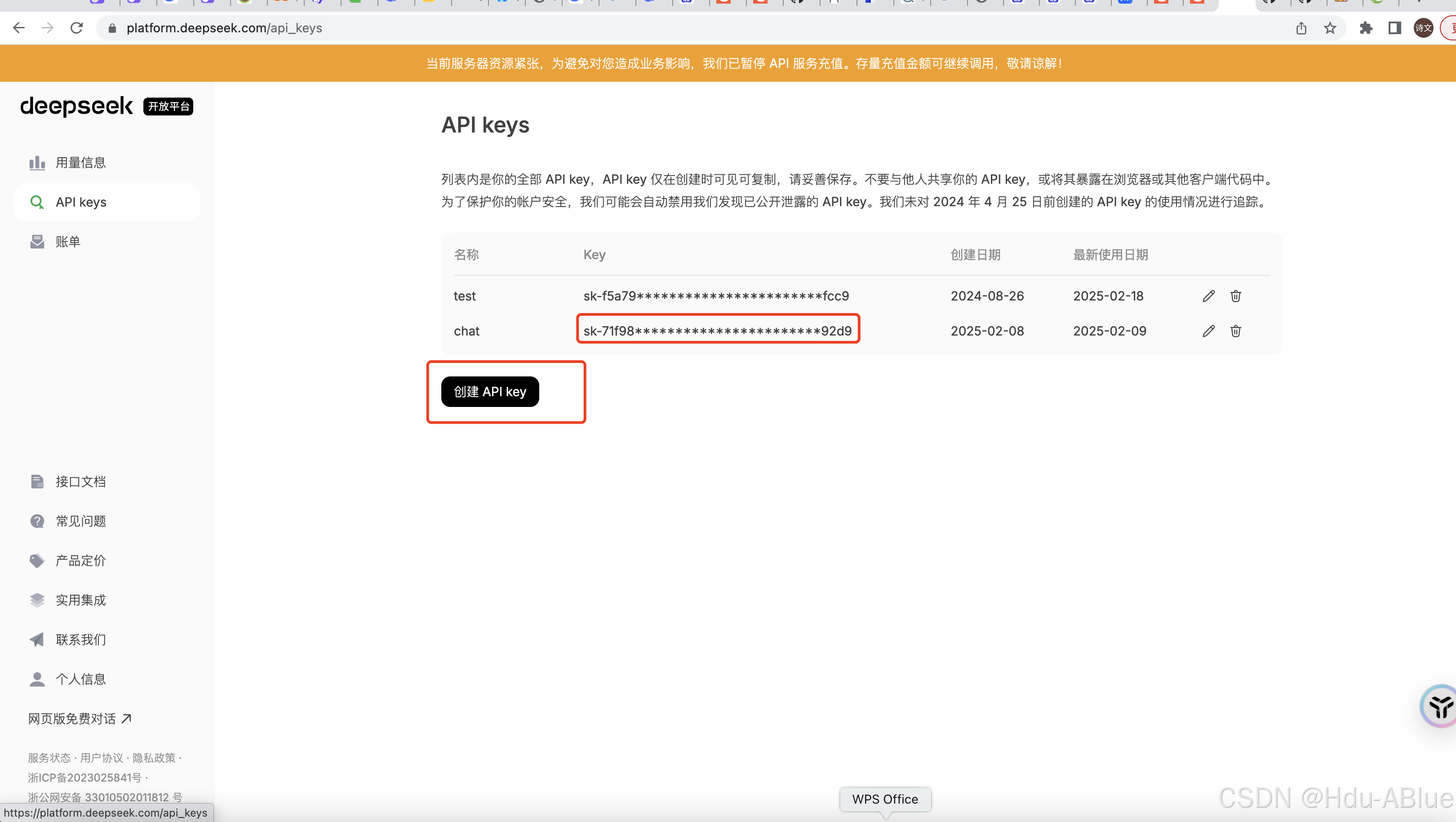Delete the test API key via trash icon
This screenshot has width=1456, height=822.
tap(1235, 296)
